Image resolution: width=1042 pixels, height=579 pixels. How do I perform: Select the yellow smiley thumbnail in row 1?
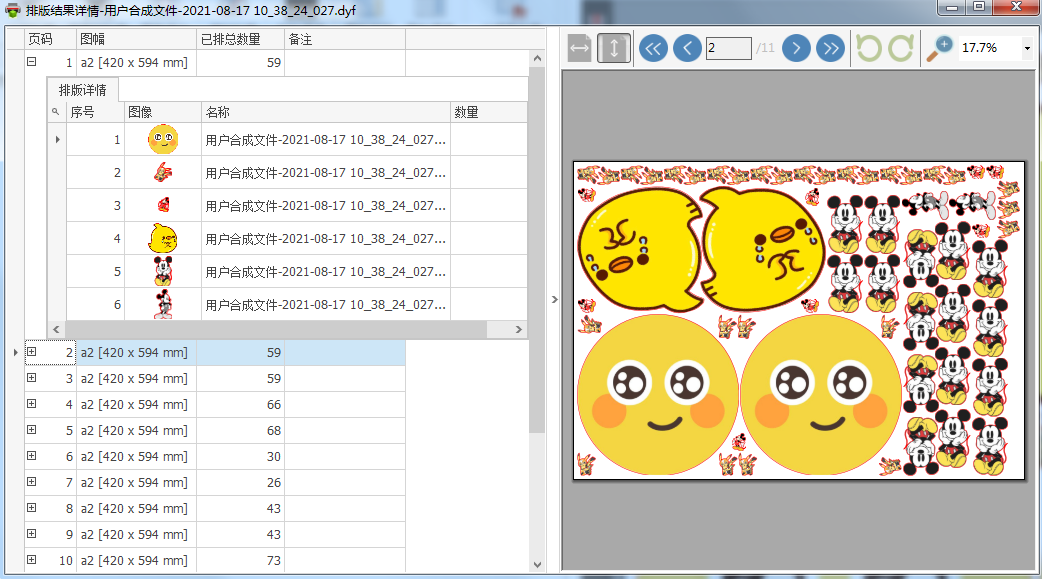pyautogui.click(x=162, y=140)
